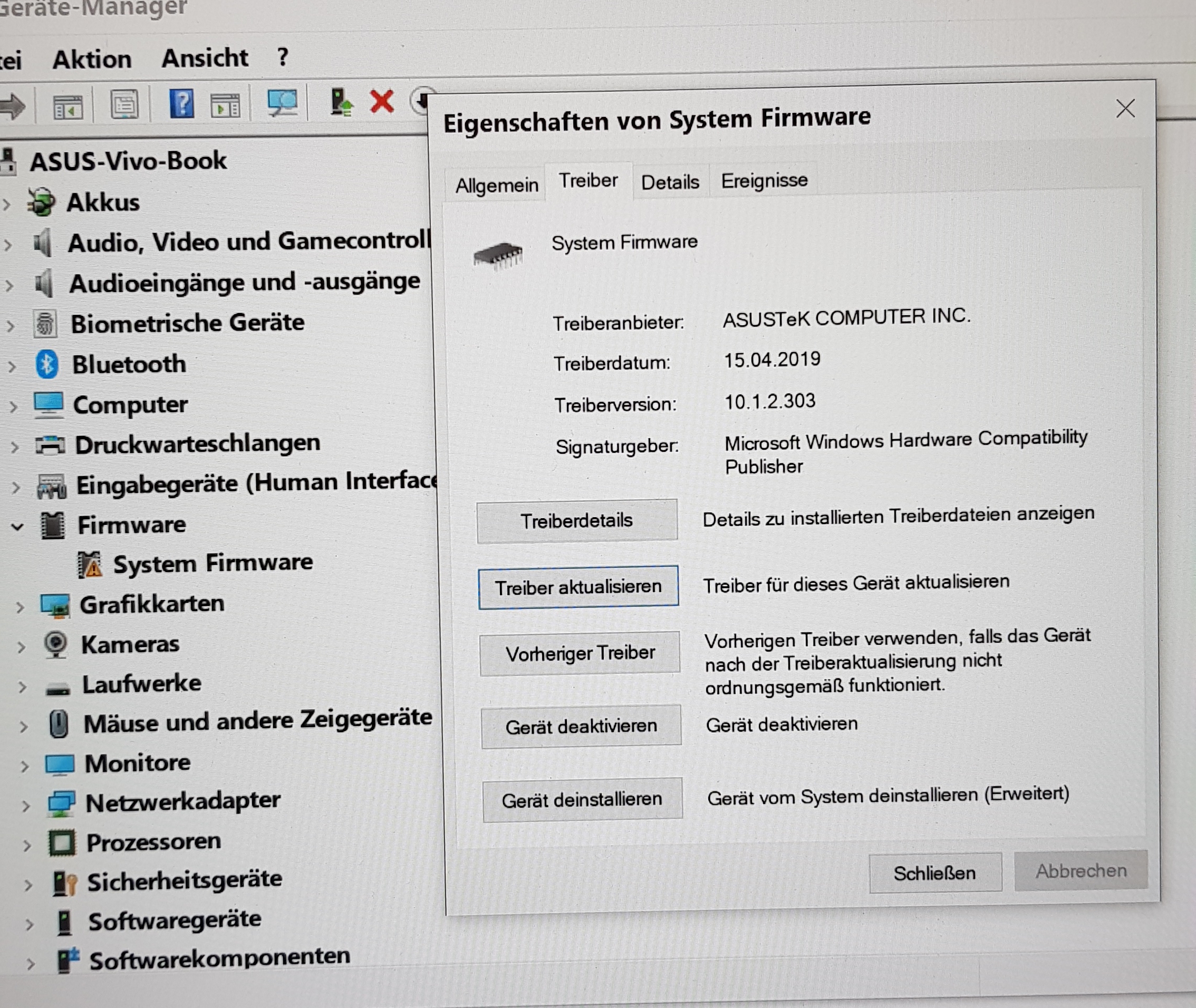1196x1008 pixels.
Task: Expand the Akkus category
Action: point(6,204)
